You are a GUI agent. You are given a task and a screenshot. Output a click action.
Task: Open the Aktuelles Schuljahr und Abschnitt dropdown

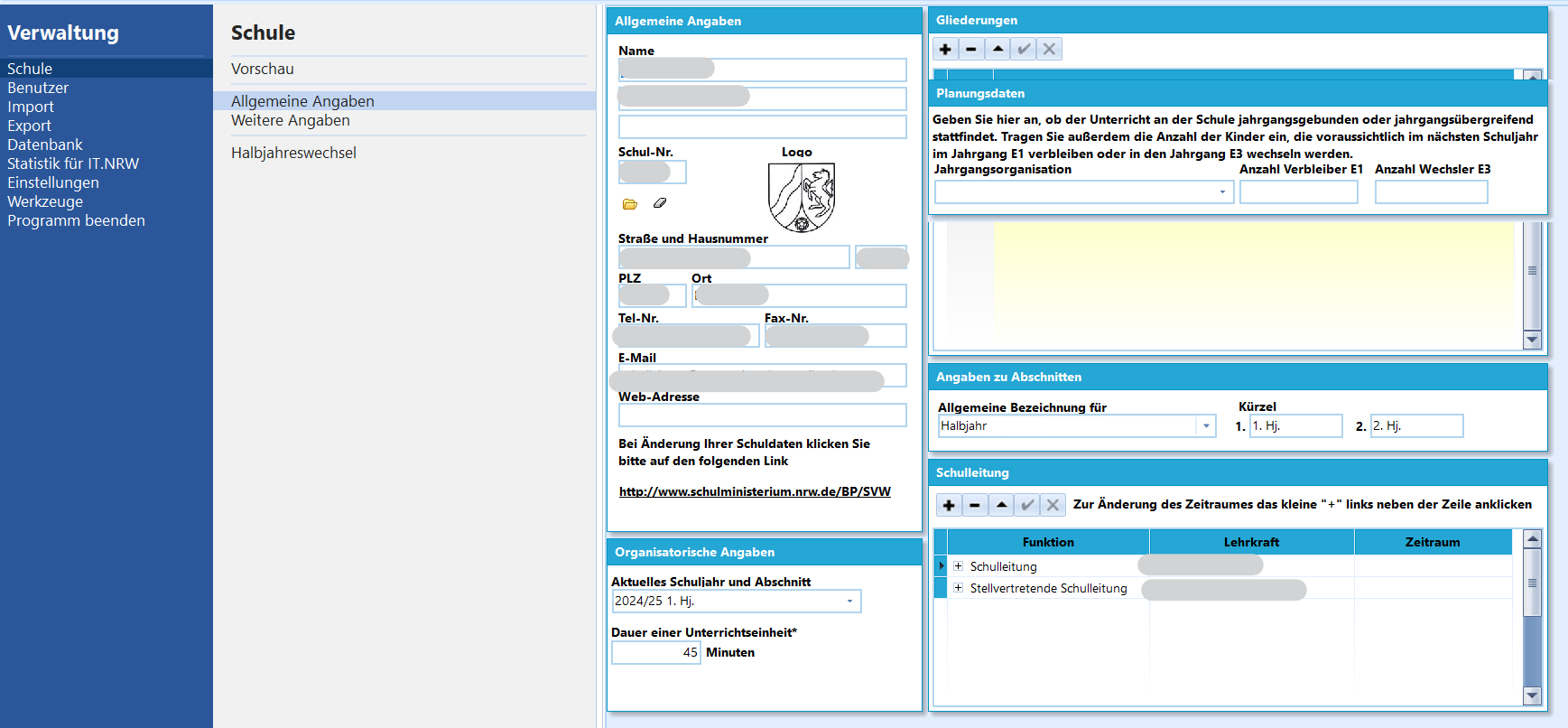(849, 602)
